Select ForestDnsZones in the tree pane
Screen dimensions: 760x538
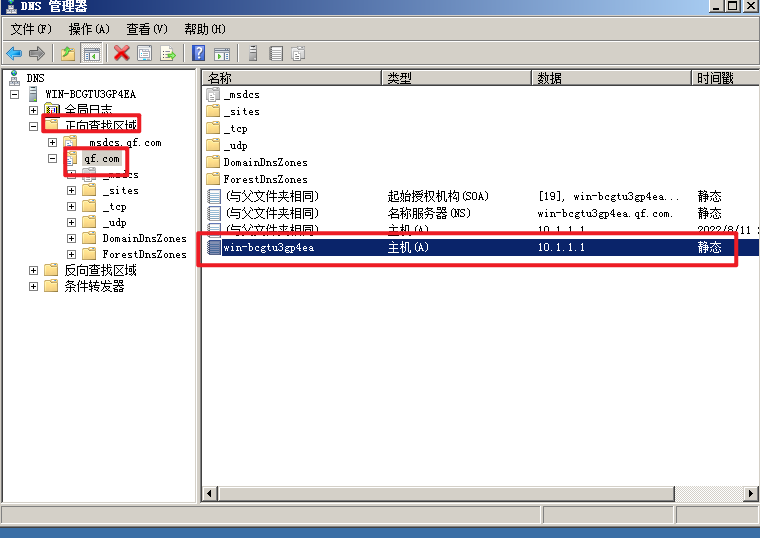[144, 254]
